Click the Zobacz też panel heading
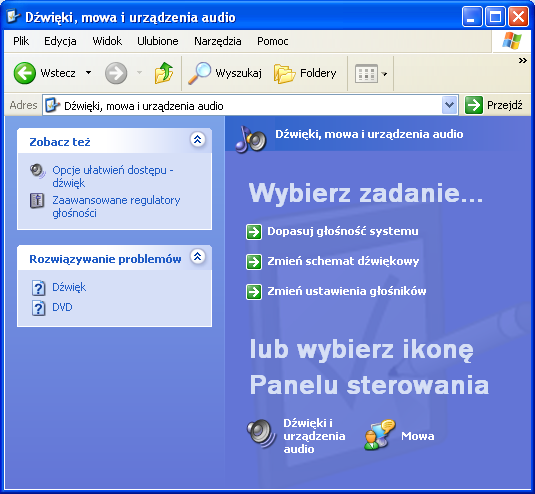The width and height of the screenshot is (535, 494). [x=60, y=142]
